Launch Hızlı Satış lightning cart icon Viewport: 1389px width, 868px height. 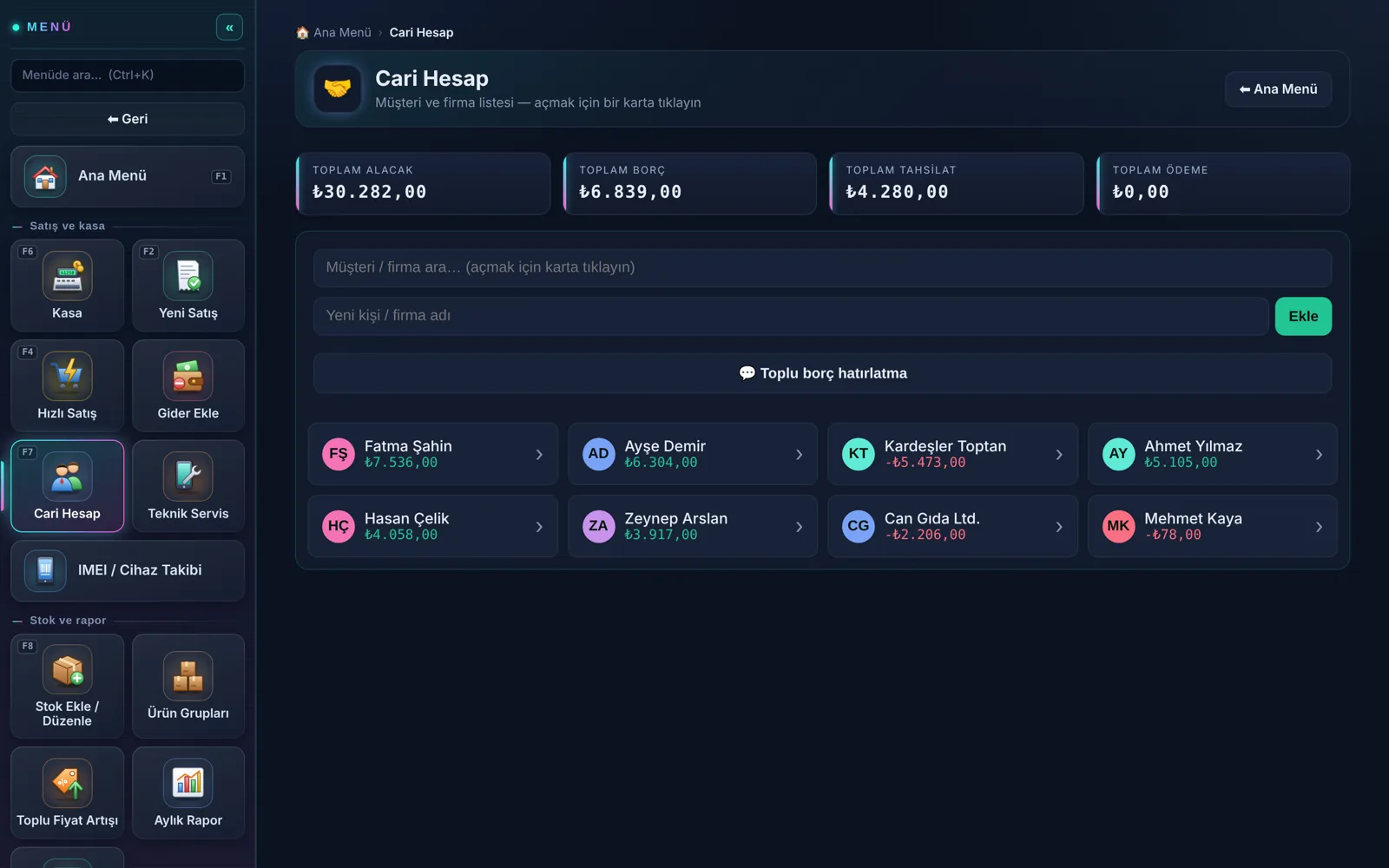click(x=67, y=376)
